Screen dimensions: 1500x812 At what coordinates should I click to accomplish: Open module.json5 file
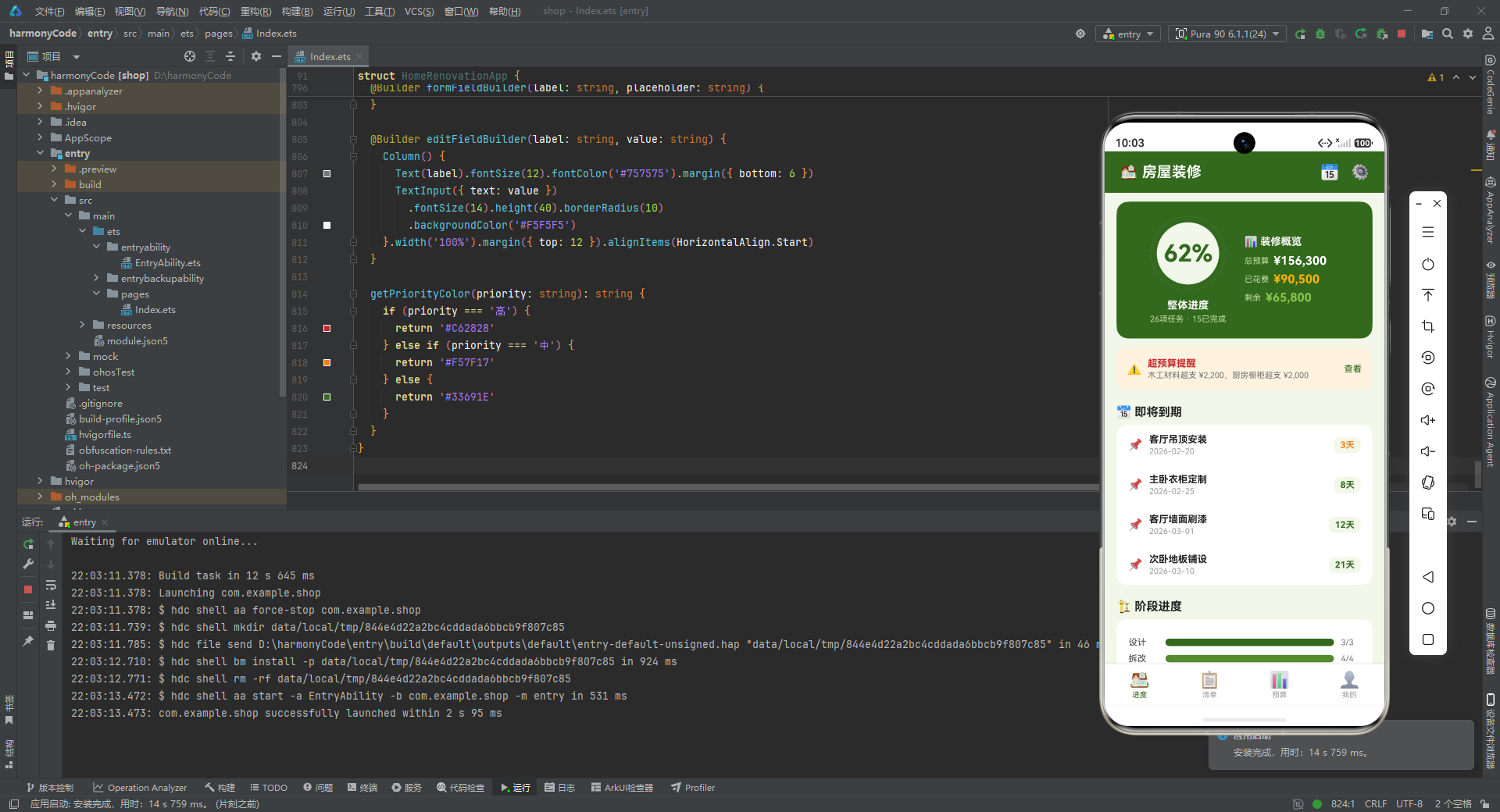130,340
